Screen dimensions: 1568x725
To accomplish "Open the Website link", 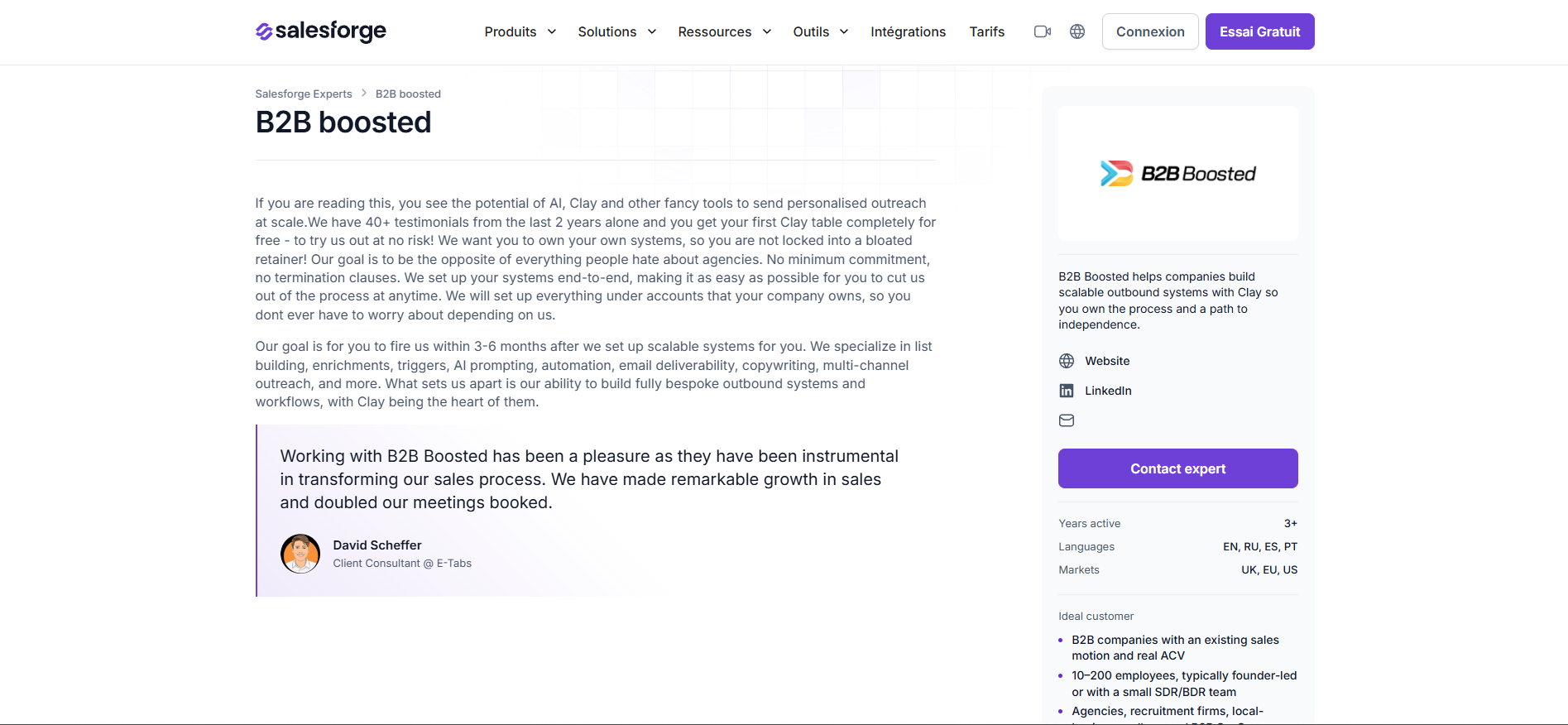I will (x=1107, y=361).
